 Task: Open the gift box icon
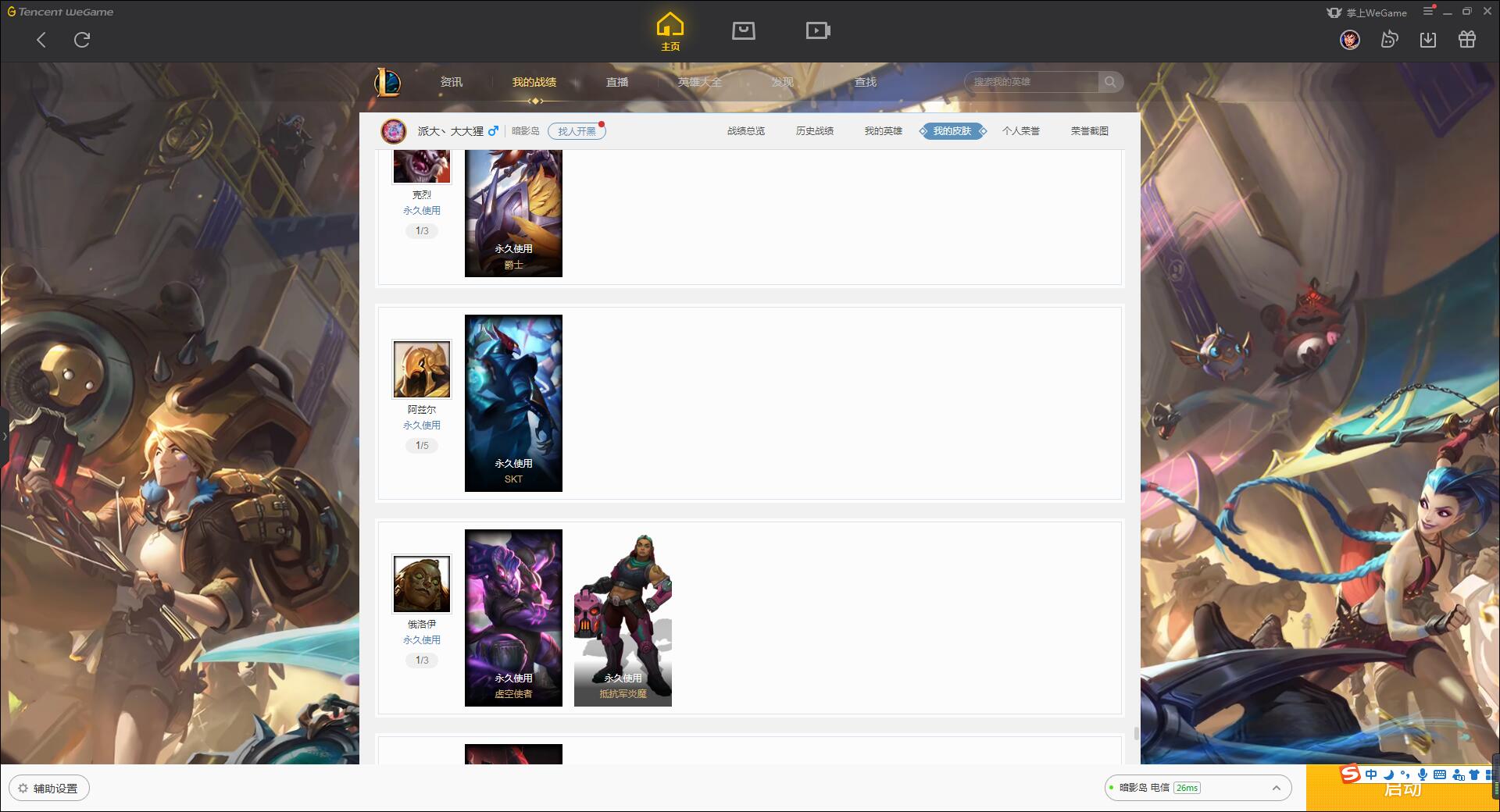tap(1467, 40)
